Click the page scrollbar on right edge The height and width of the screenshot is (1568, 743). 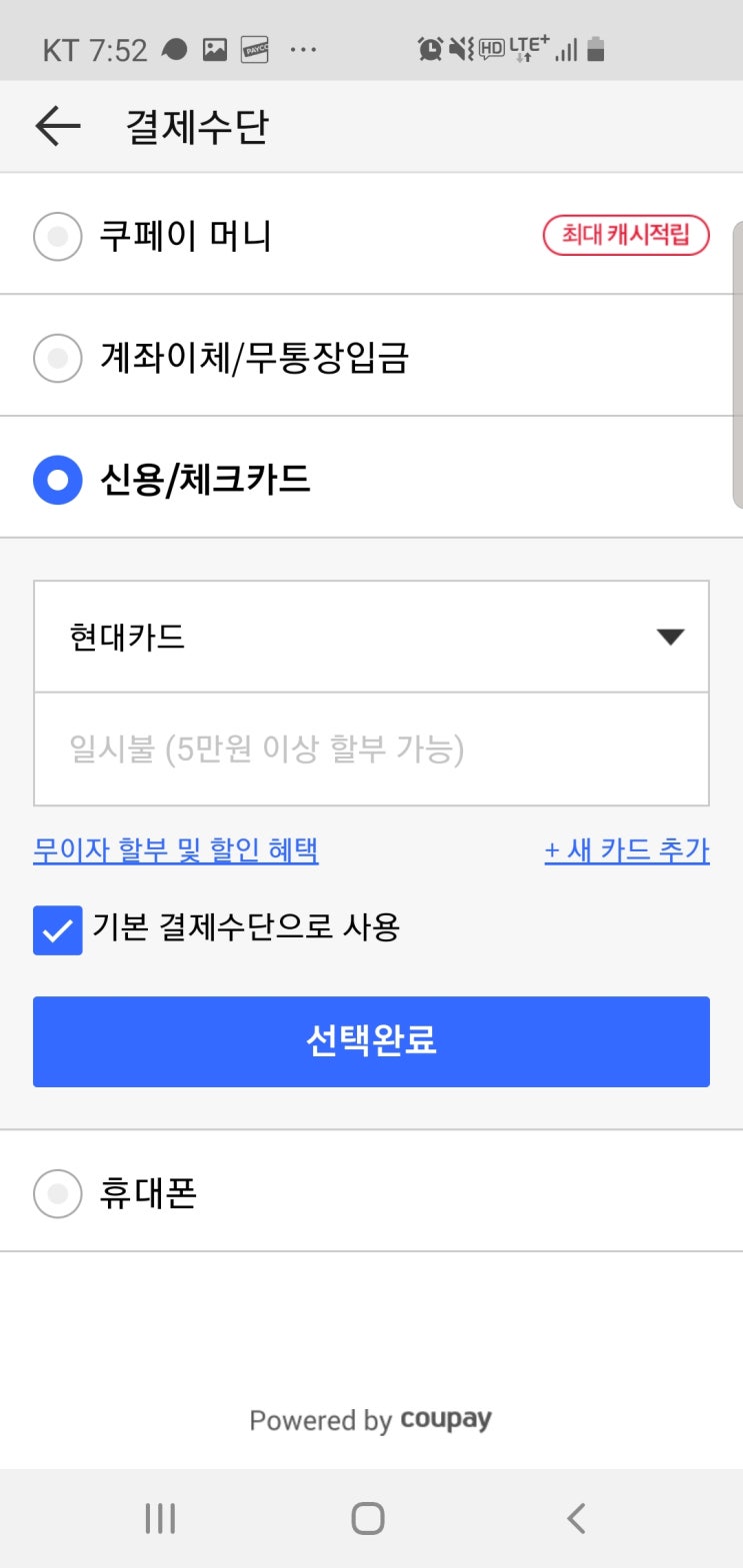[738, 365]
